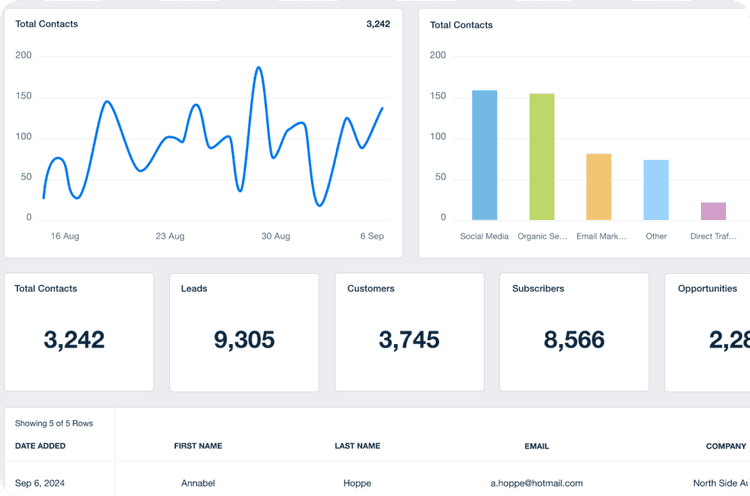750x496 pixels.
Task: Click the orange Email Marketing bar
Action: (x=598, y=187)
